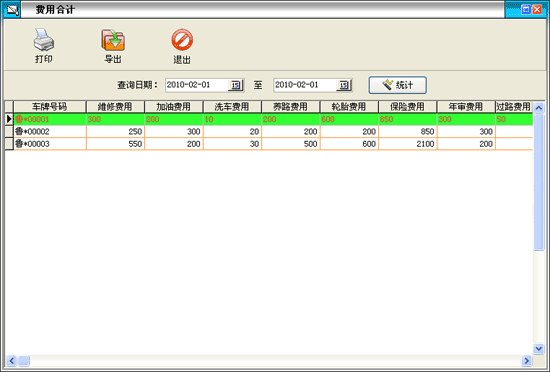550x372 pixels.
Task: Click the 保险费用 column header
Action: 408,107
